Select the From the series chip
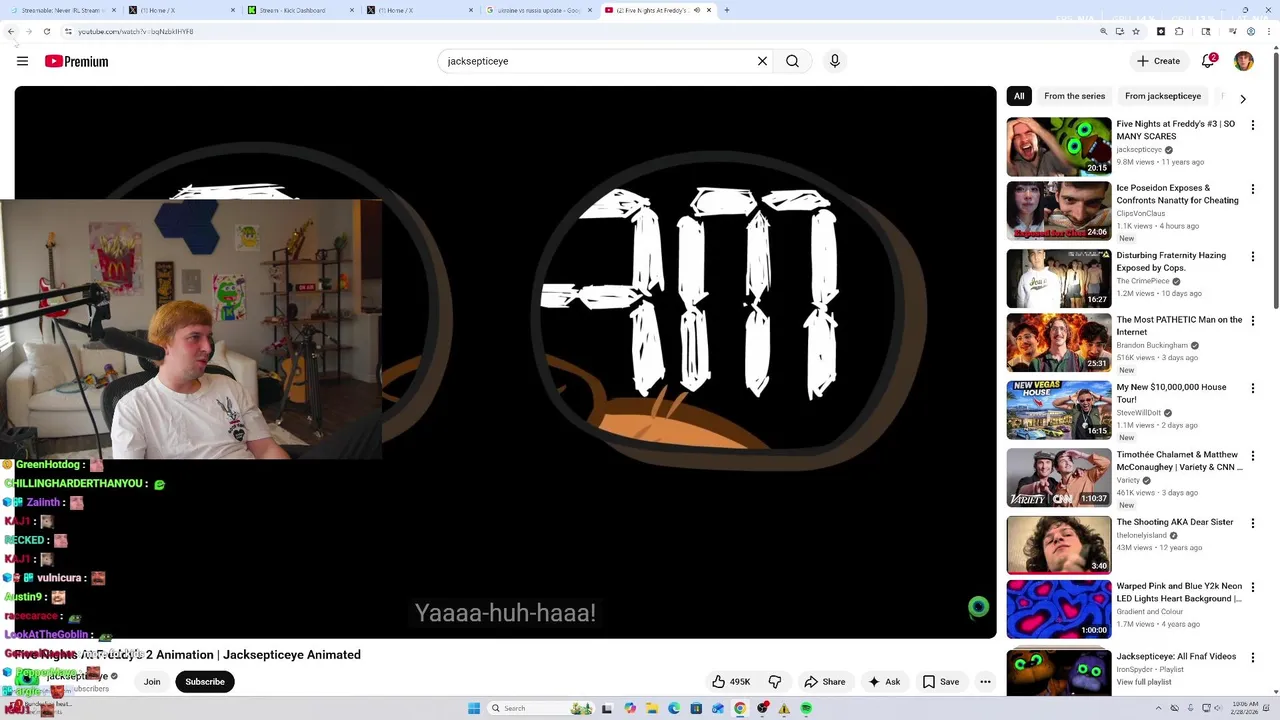The image size is (1280, 720). tap(1074, 96)
